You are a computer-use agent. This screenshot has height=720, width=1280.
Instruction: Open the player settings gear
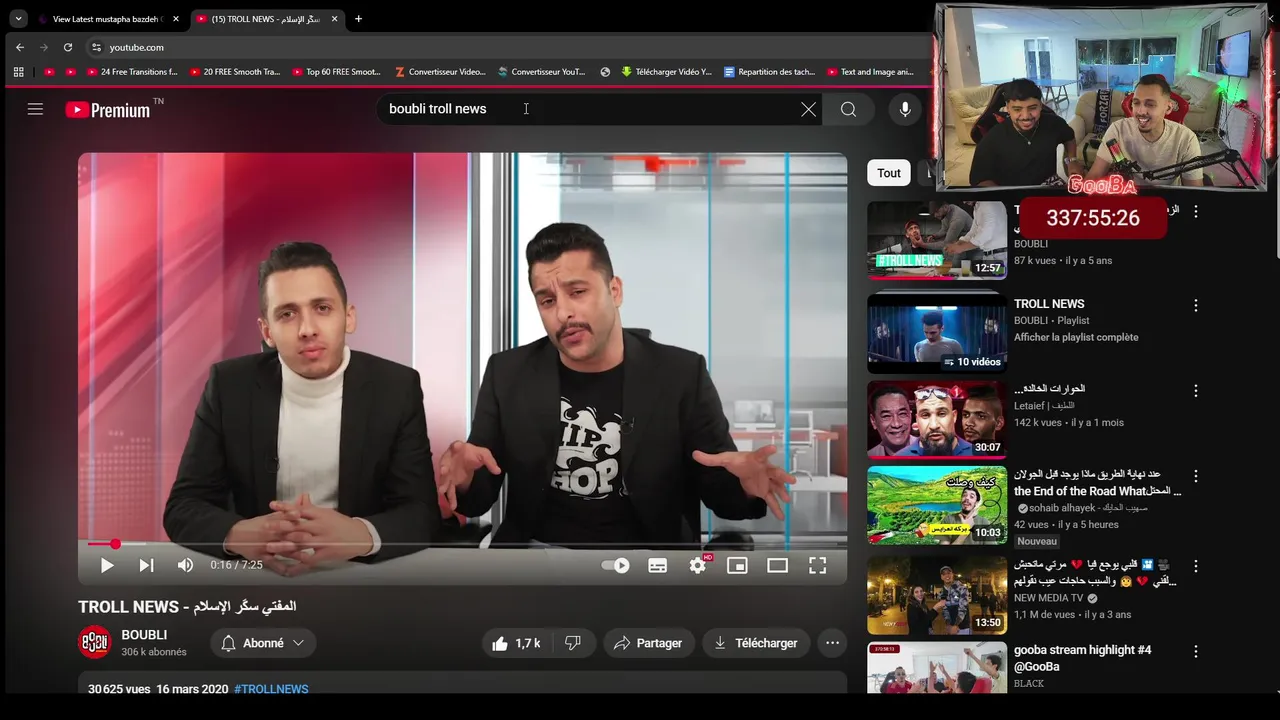click(x=698, y=565)
